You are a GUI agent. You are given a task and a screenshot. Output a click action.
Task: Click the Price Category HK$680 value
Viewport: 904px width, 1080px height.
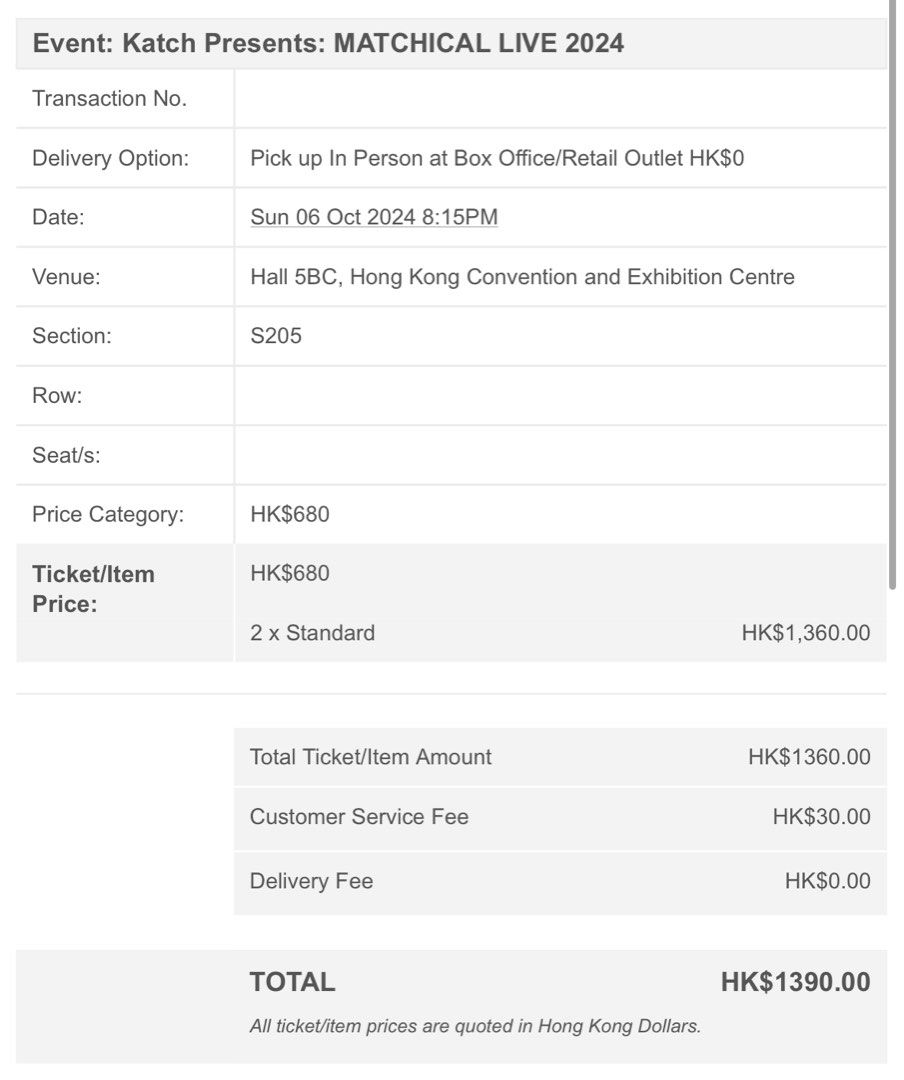point(289,515)
